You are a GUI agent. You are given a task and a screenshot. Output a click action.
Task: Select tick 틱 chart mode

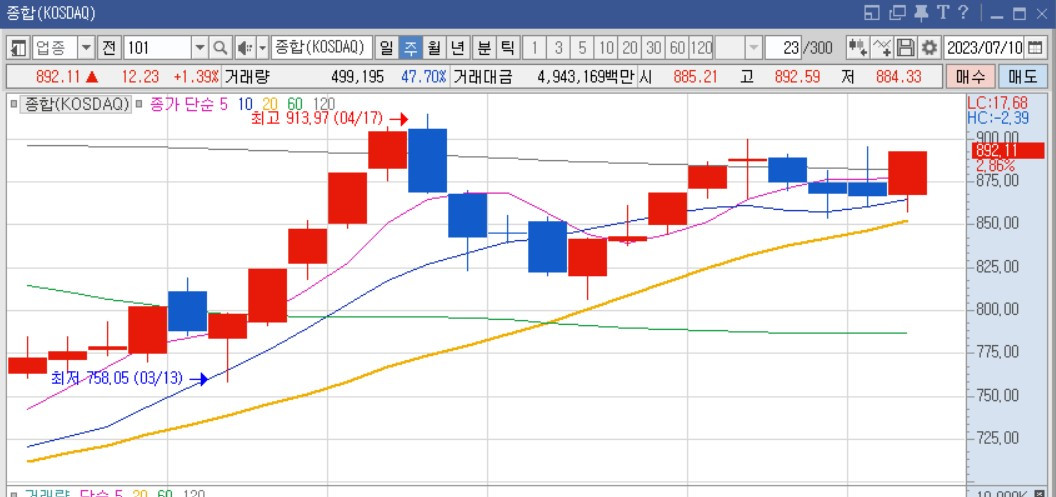pyautogui.click(x=507, y=48)
